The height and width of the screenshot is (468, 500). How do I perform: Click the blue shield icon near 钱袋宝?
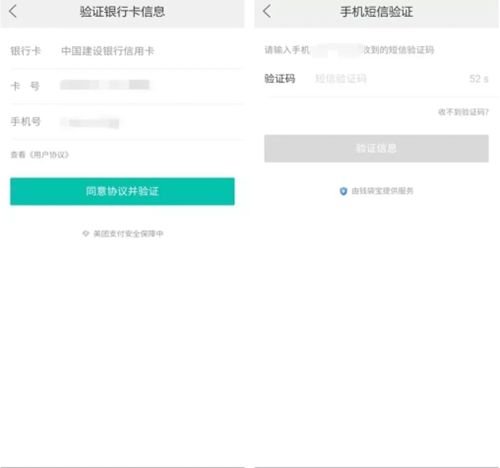point(343,191)
